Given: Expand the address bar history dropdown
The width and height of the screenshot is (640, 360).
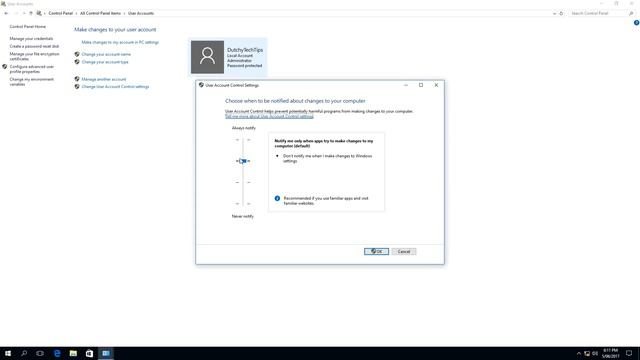Looking at the screenshot, I should coord(554,13).
